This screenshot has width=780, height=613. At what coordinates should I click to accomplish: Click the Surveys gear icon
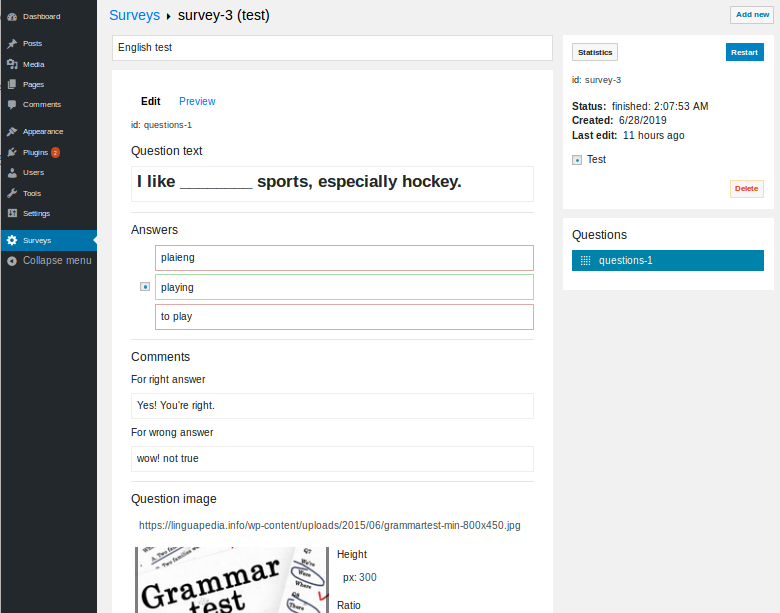tap(12, 240)
